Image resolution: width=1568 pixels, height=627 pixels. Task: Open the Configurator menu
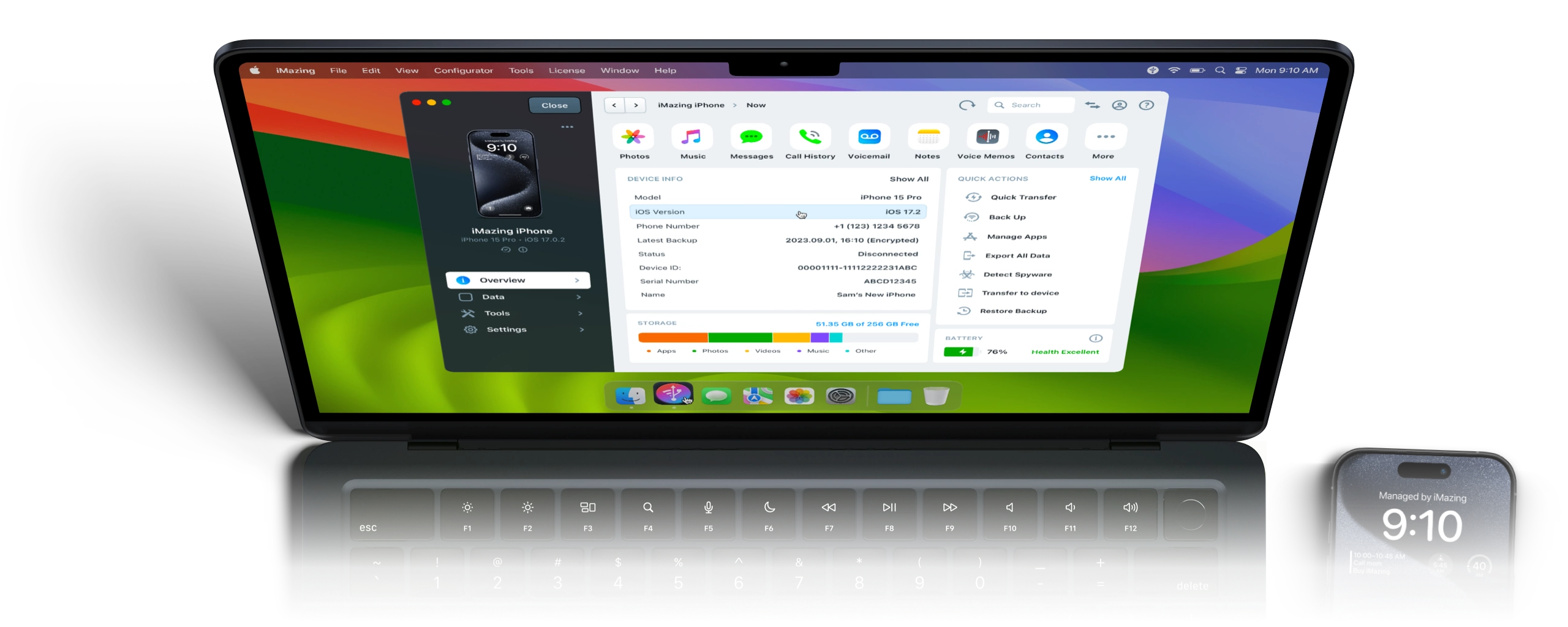tap(463, 70)
